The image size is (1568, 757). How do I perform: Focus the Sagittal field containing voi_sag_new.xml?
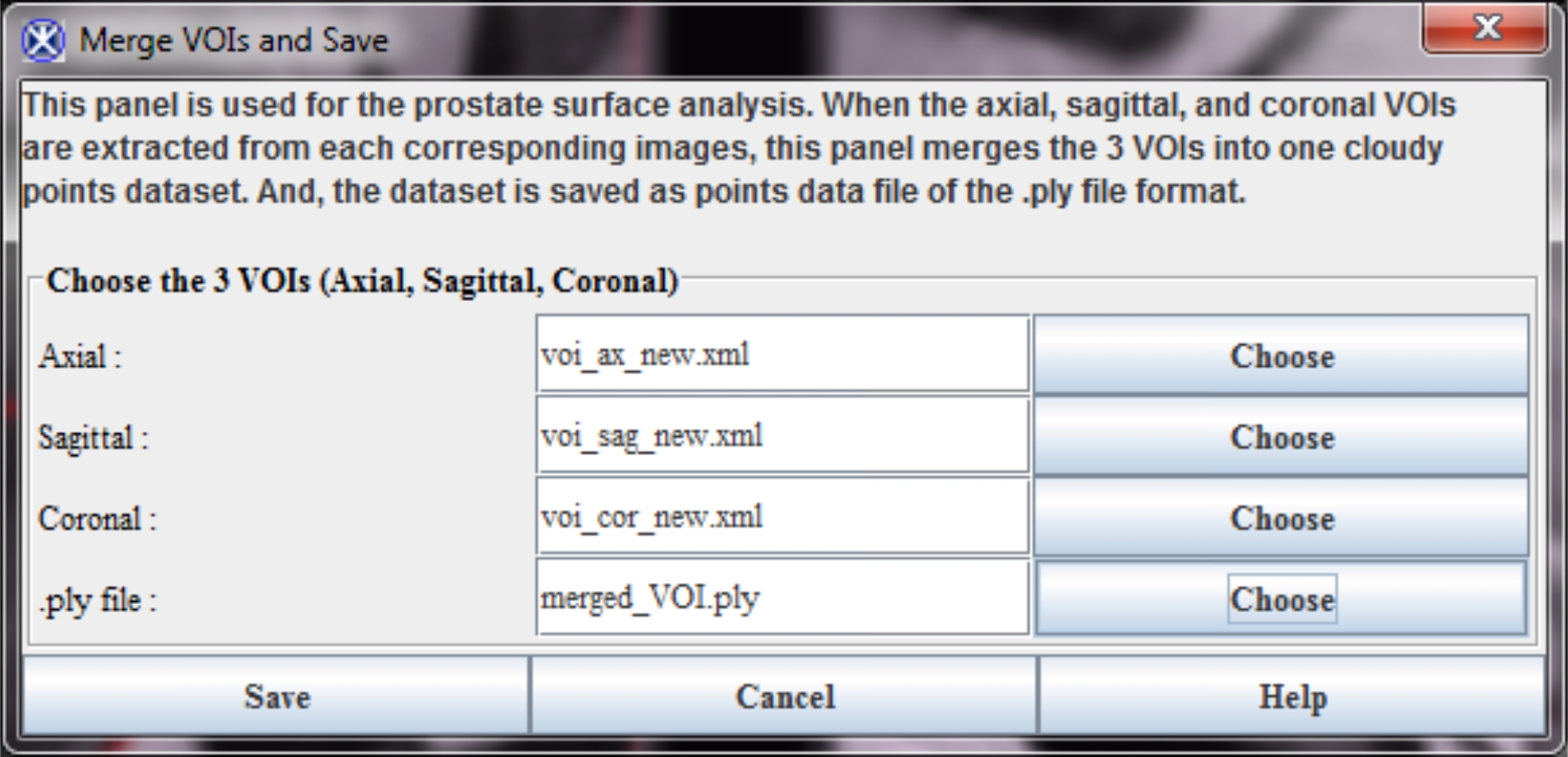point(782,436)
